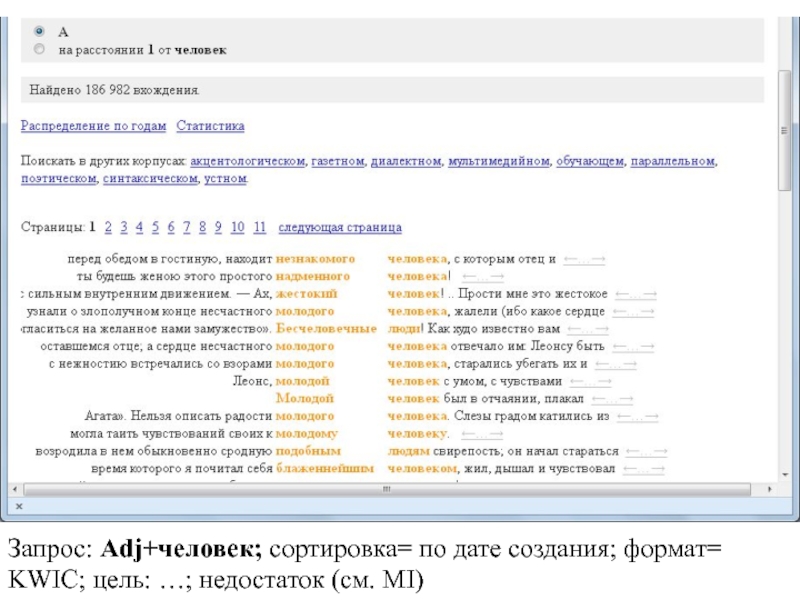Expand context arrows on "молодой человек с умом" row
This screenshot has height=600, width=800.
(590, 381)
